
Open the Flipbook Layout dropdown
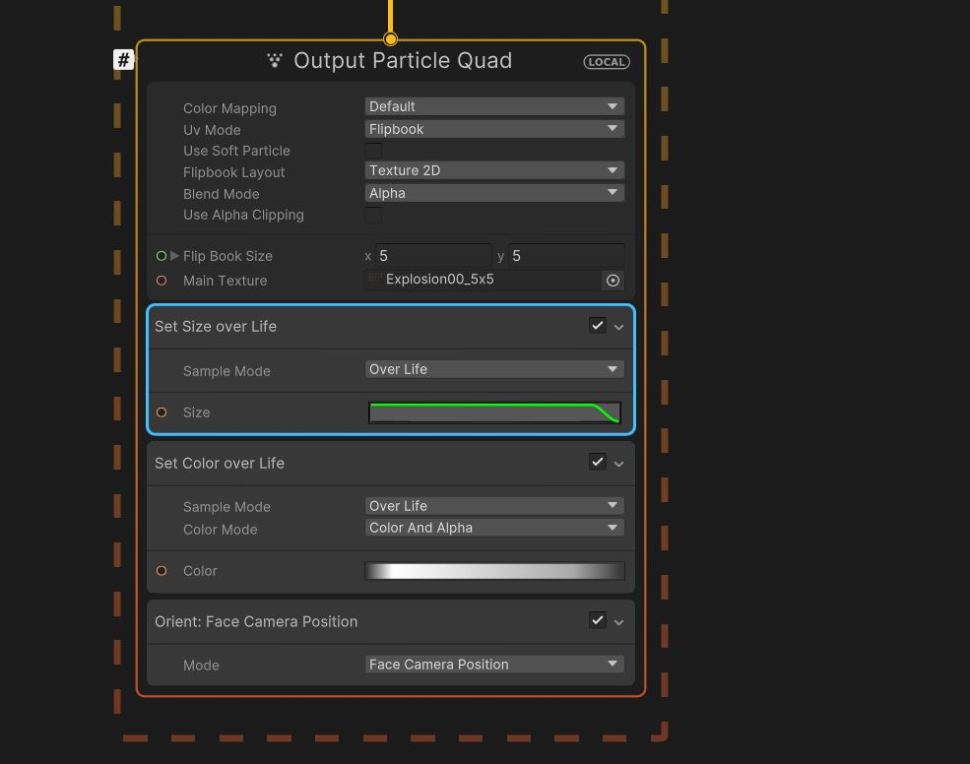494,170
